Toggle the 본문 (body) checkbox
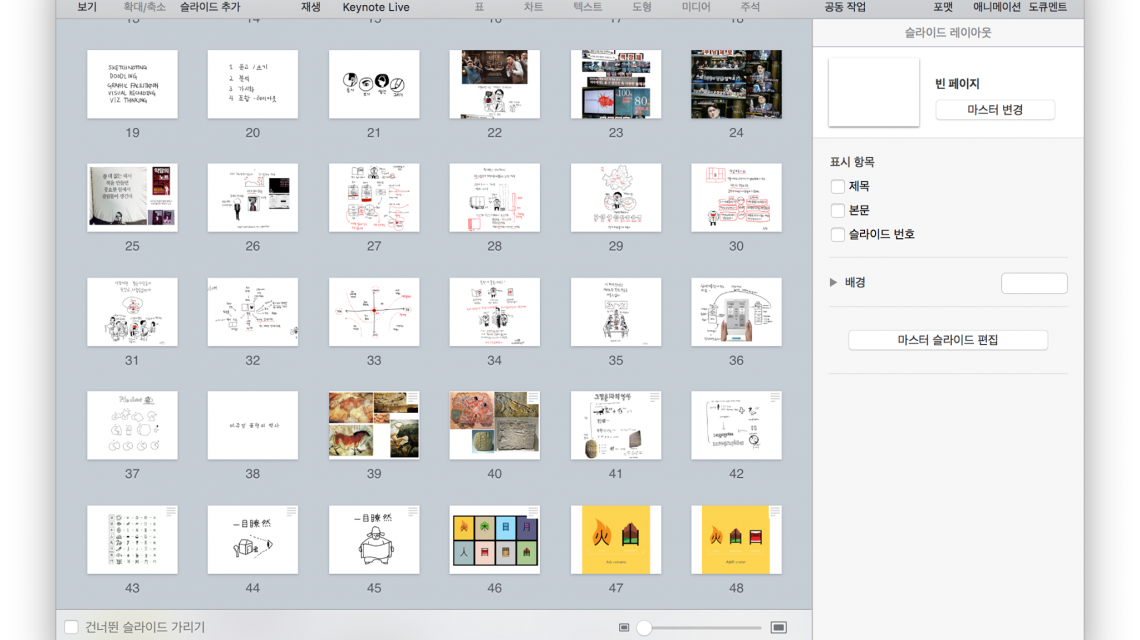Image resolution: width=1140 pixels, height=640 pixels. 838,210
